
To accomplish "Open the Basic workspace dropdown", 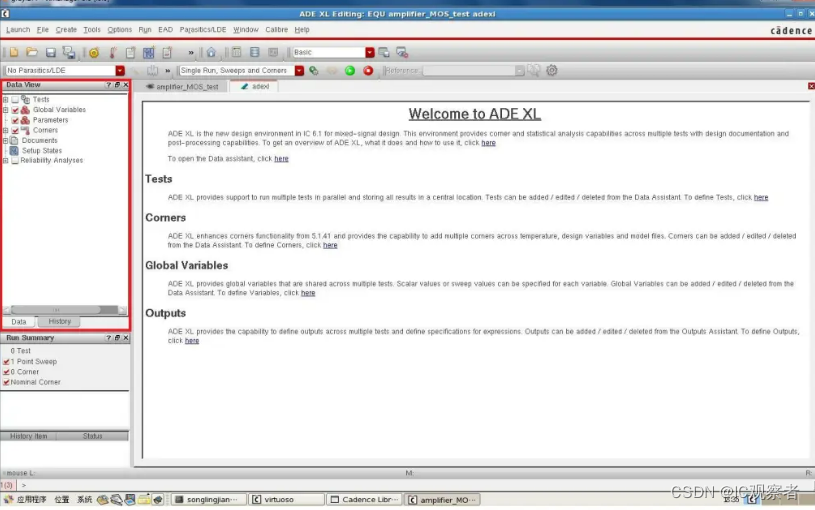I will coord(370,52).
